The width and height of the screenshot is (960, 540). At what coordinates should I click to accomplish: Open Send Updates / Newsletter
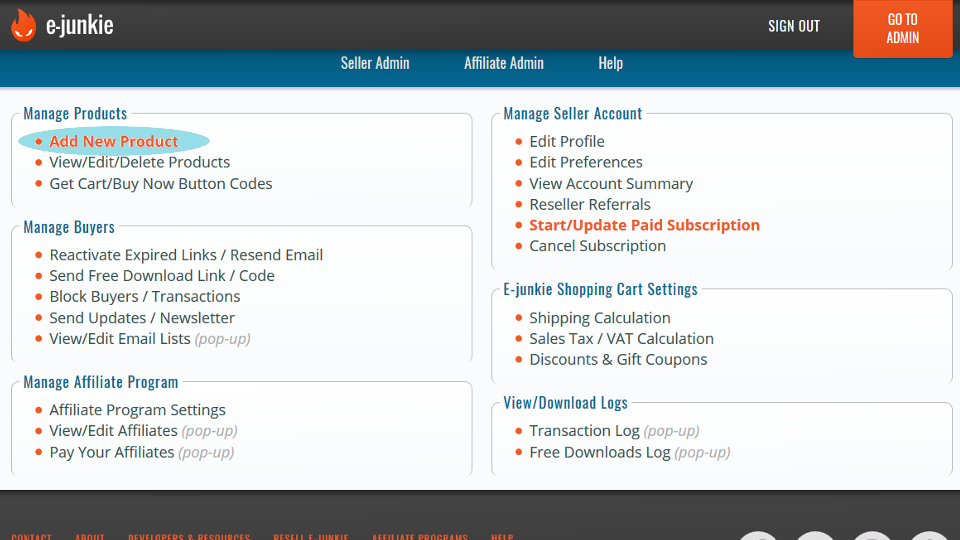142,318
